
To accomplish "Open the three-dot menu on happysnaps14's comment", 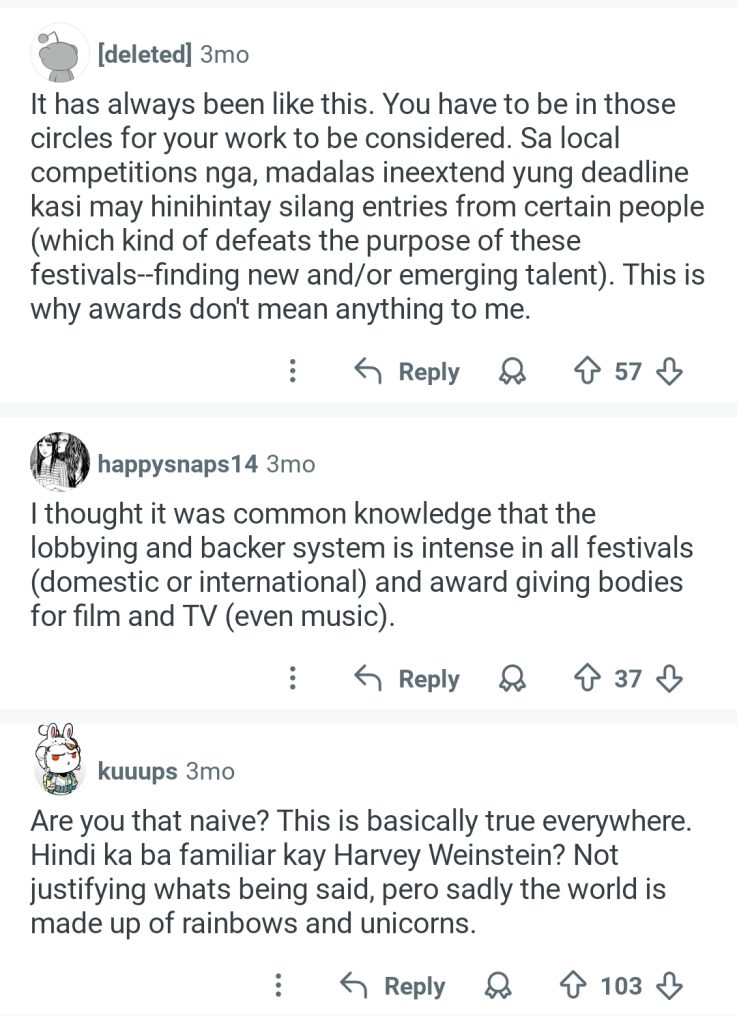I will tap(292, 679).
